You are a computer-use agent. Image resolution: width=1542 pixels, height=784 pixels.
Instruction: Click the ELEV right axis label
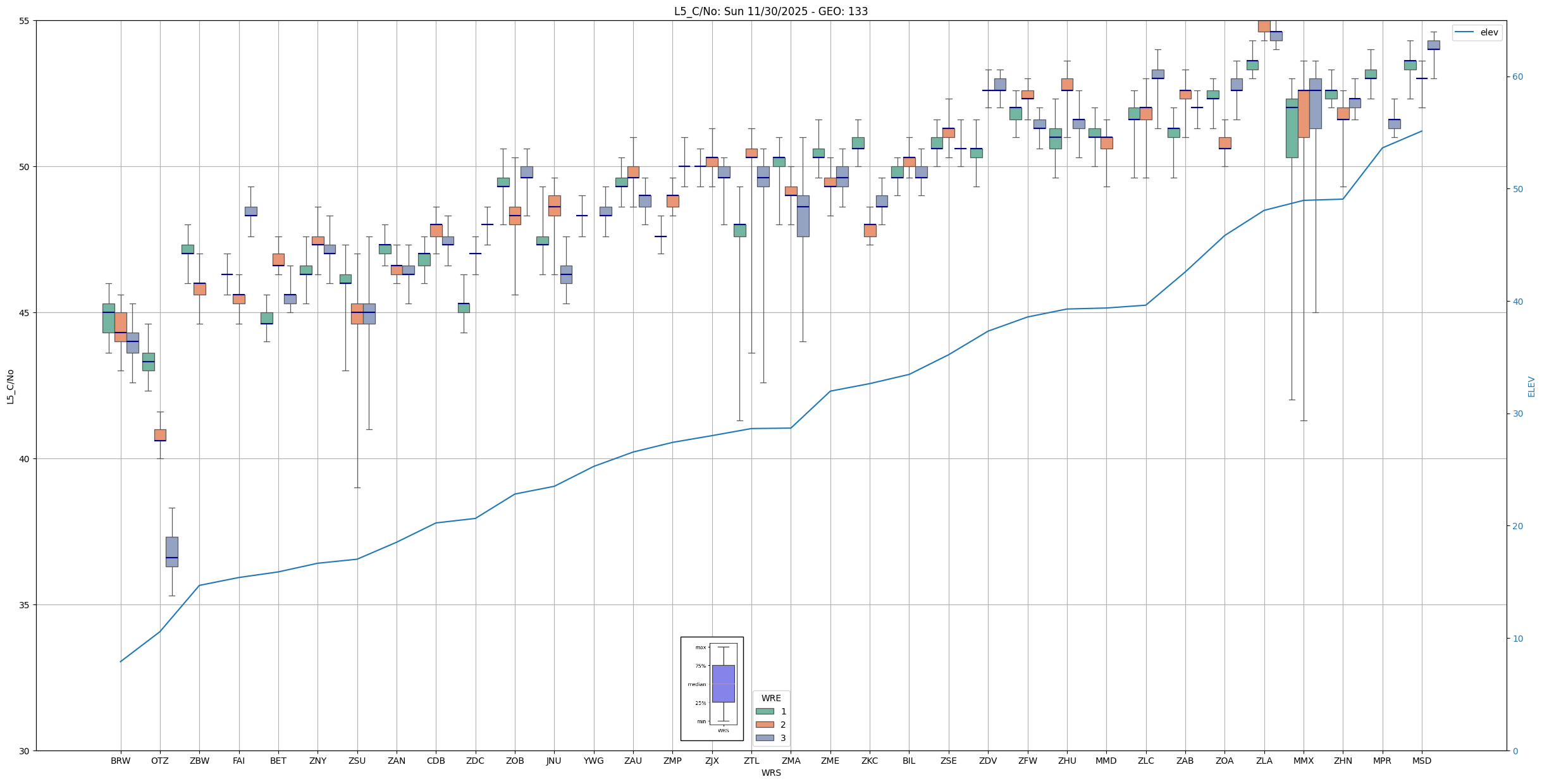[1531, 386]
